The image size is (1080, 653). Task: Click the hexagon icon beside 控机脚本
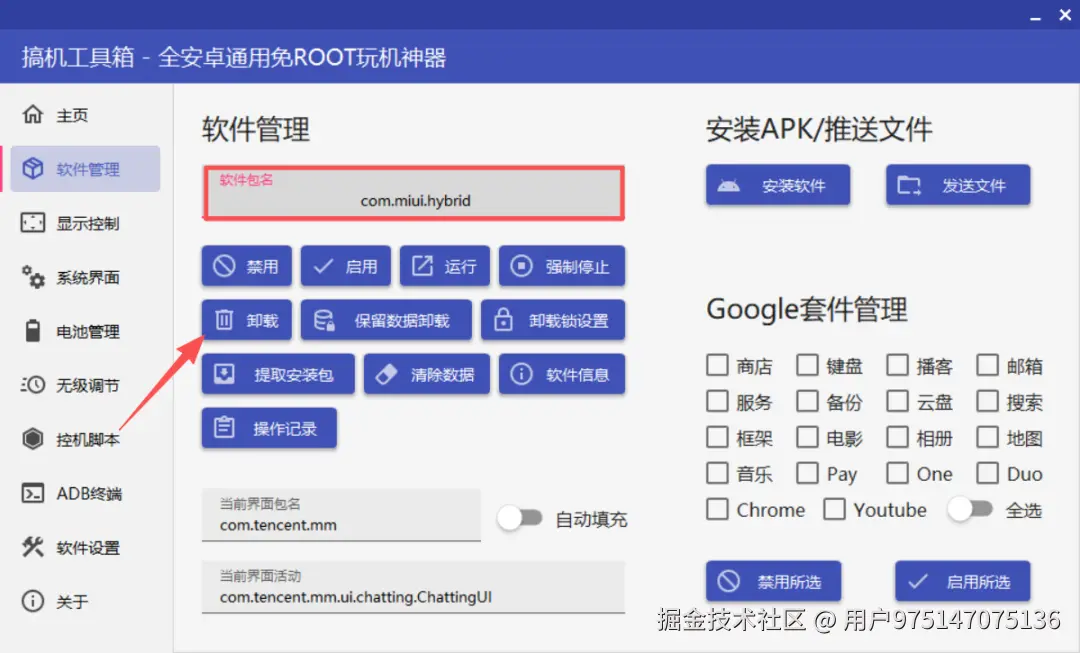32,439
